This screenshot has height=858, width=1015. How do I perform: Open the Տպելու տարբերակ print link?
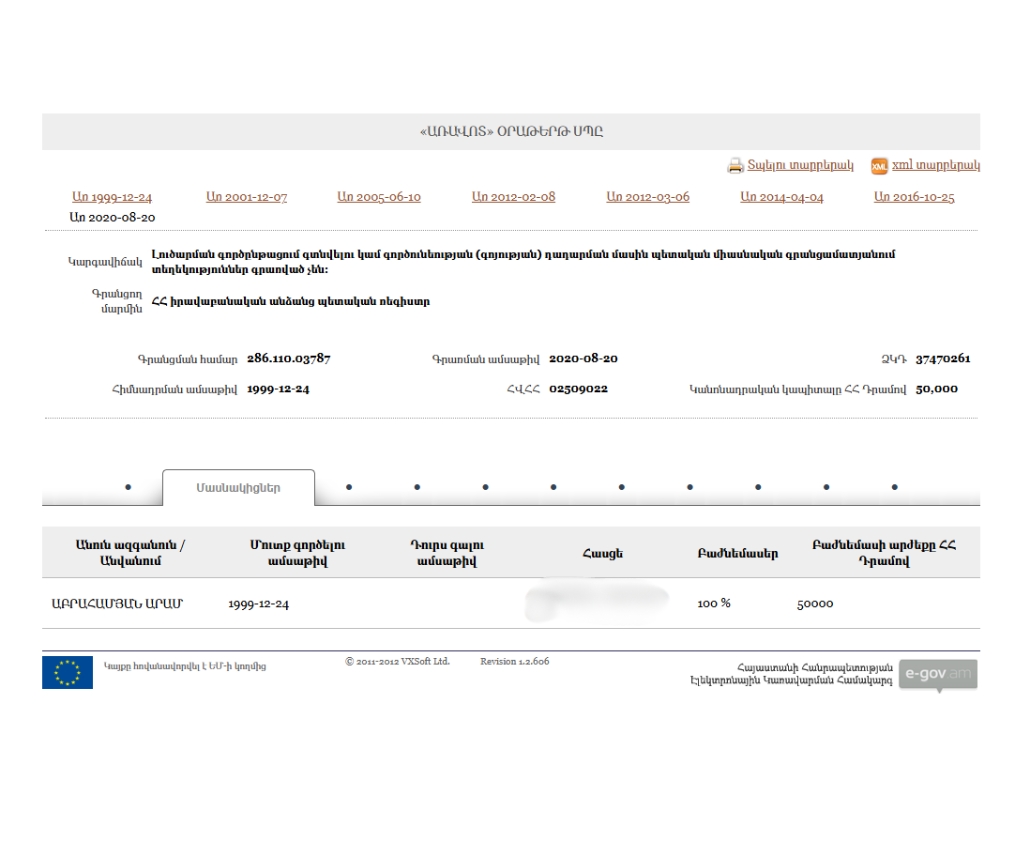pyautogui.click(x=800, y=166)
